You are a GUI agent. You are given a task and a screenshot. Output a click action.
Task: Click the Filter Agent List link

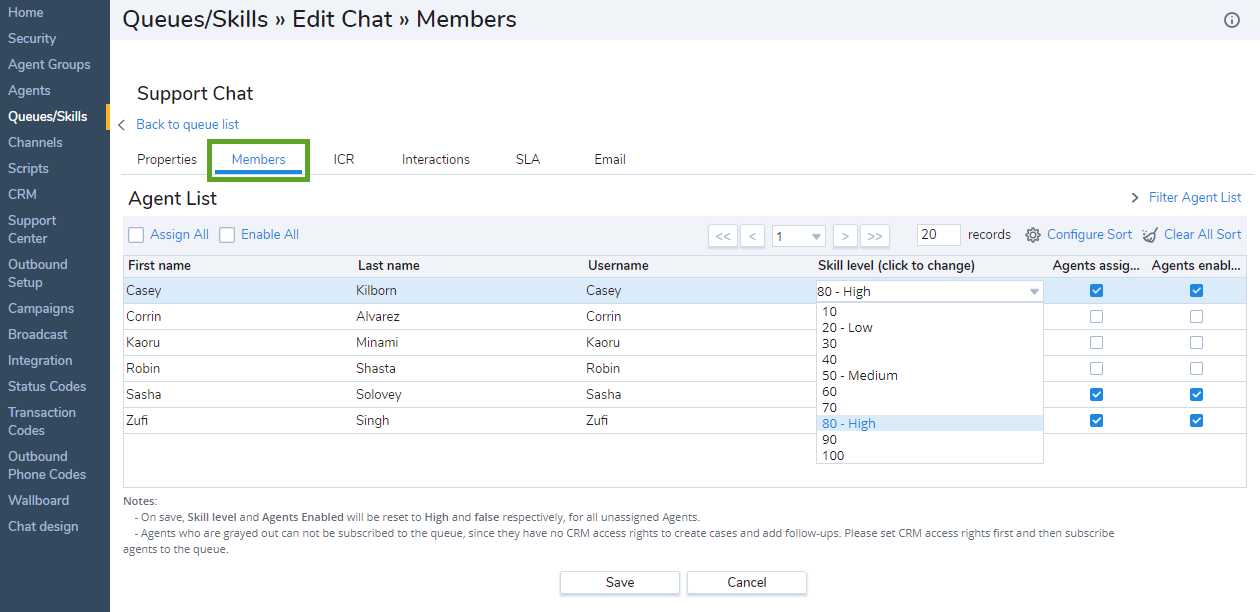tap(1195, 198)
